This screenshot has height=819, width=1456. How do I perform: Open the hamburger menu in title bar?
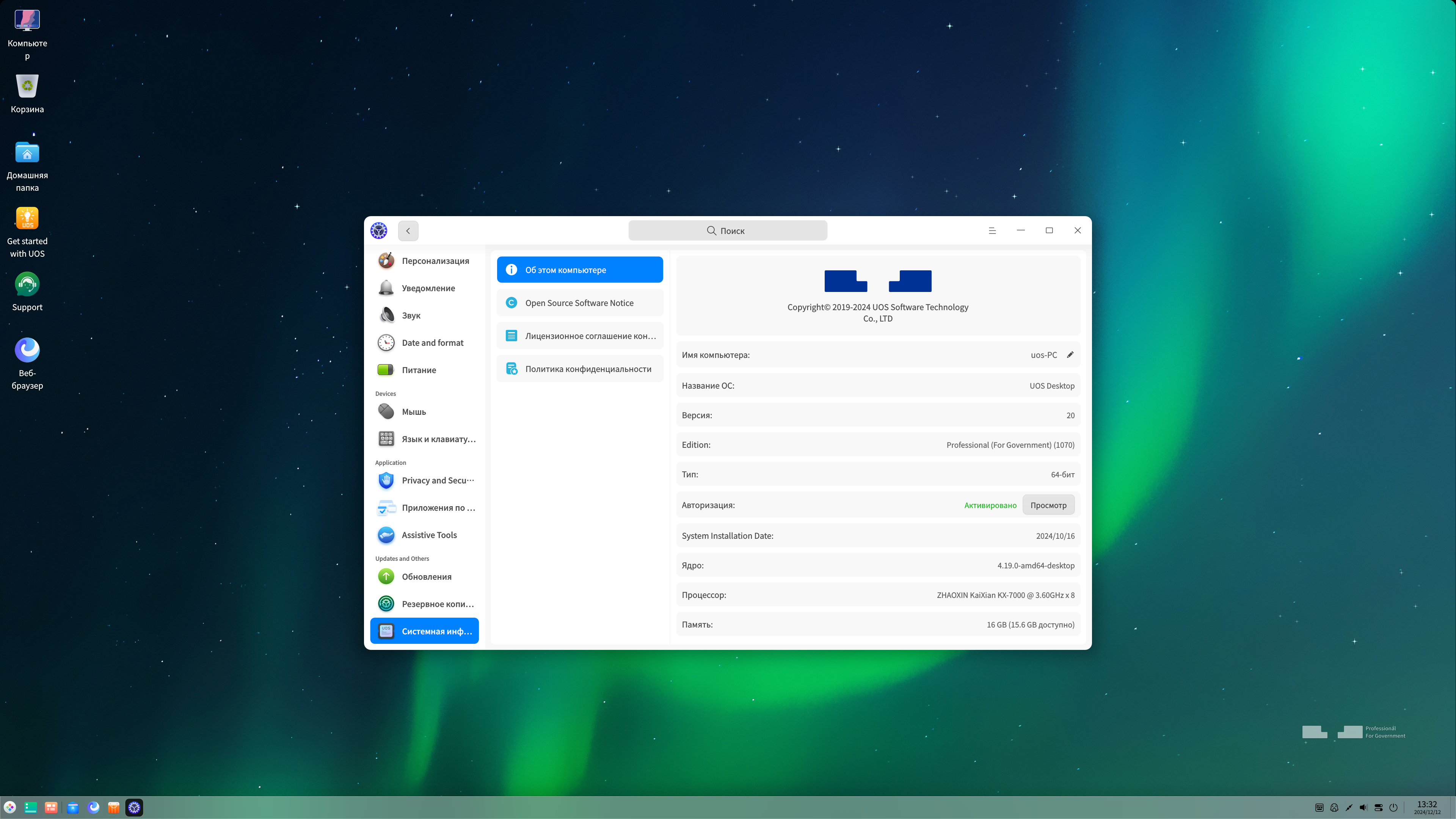[992, 231]
